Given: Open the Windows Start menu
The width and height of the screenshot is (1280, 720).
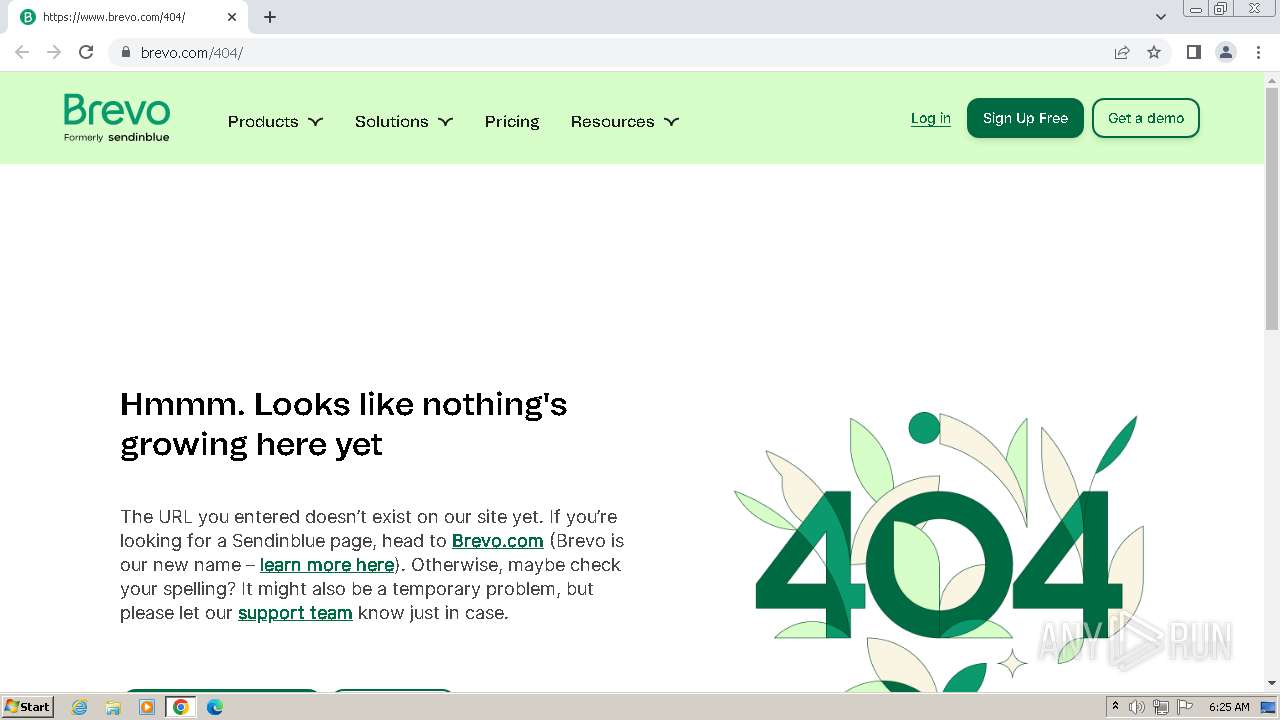Looking at the screenshot, I should coord(28,706).
